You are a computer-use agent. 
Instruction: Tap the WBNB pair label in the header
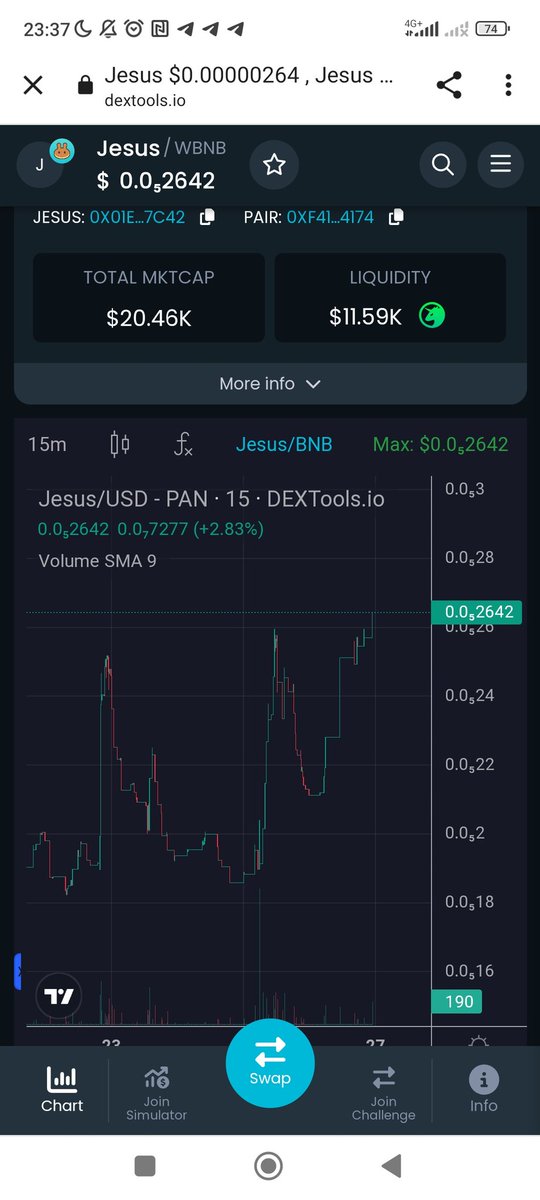coord(201,148)
